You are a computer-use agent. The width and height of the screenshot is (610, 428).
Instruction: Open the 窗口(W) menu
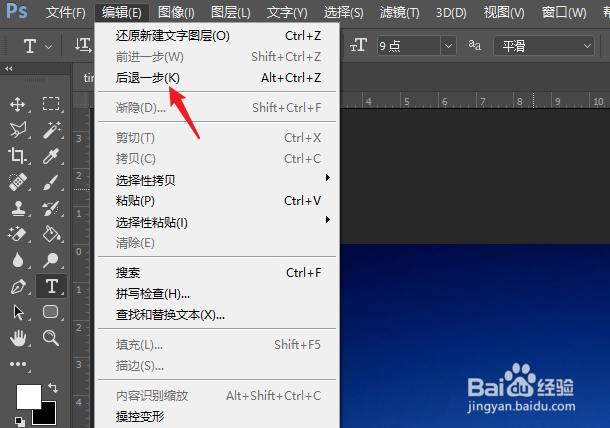[x=564, y=13]
